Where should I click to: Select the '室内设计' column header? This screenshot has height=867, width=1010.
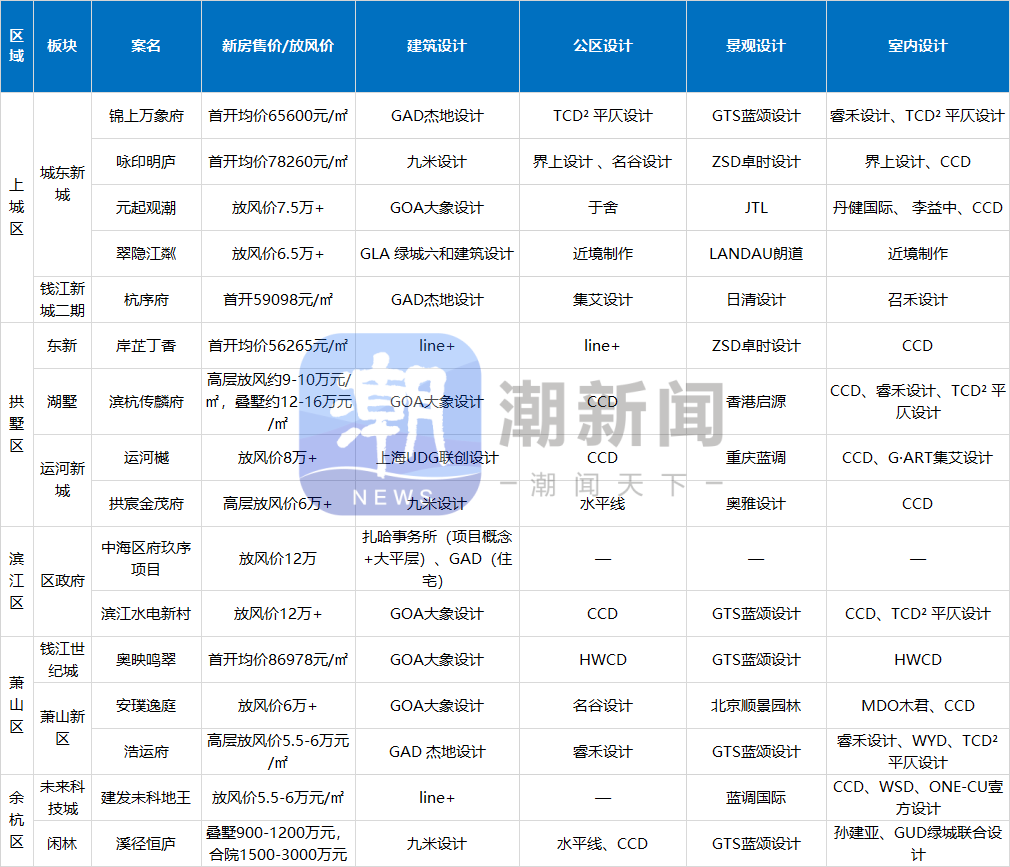pos(918,46)
